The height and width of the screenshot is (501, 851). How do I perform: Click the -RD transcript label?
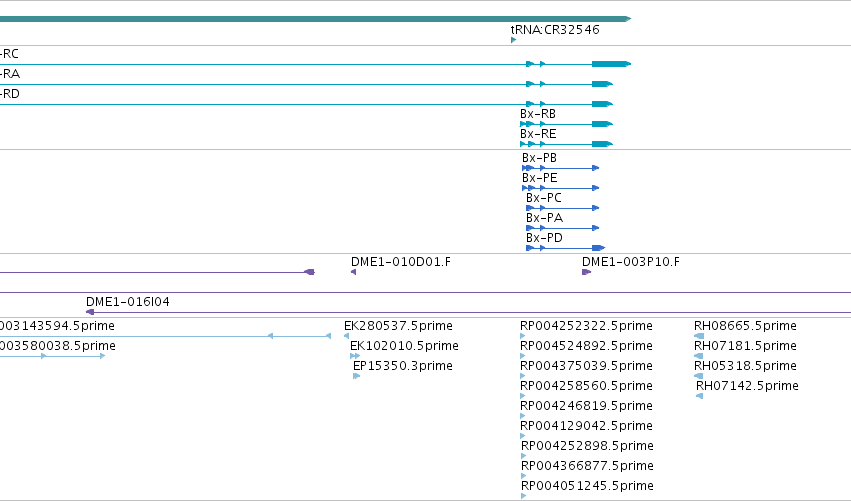point(10,94)
